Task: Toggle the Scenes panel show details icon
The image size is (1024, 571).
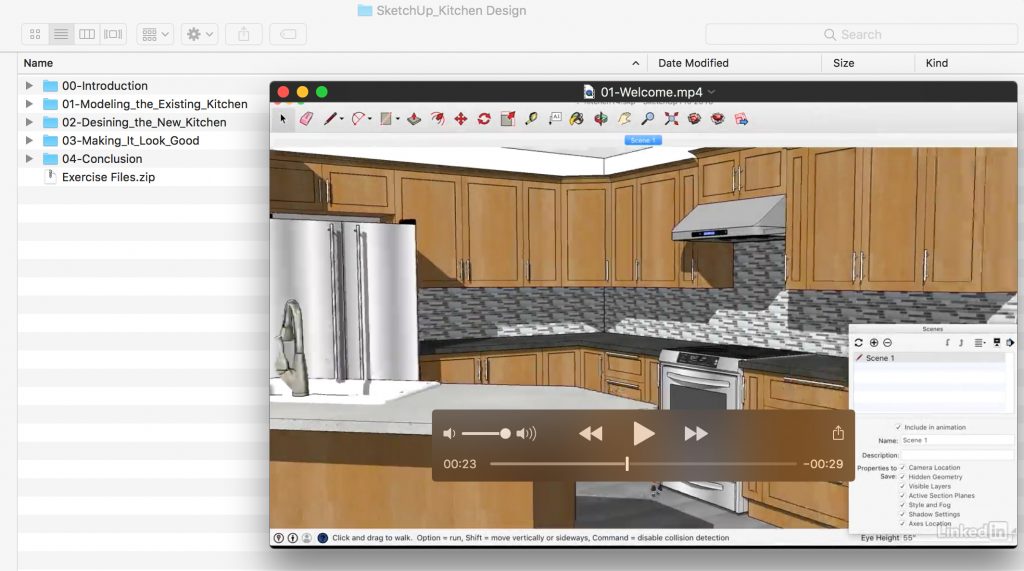Action: pyautogui.click(x=997, y=342)
